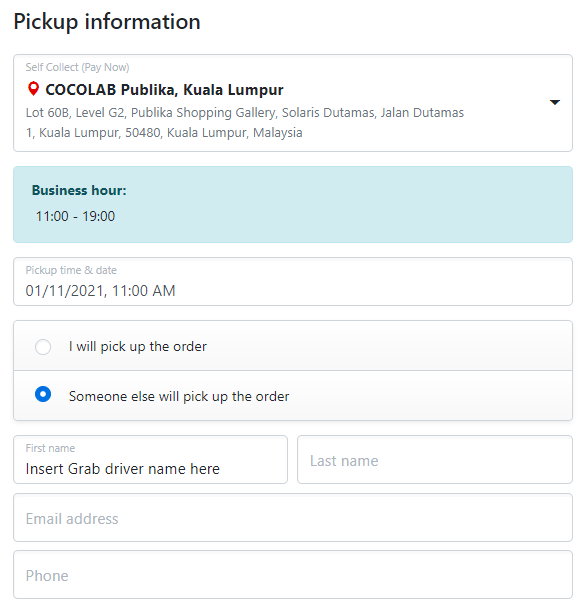Click the 'Insert Grab driver name here' text

(123, 468)
